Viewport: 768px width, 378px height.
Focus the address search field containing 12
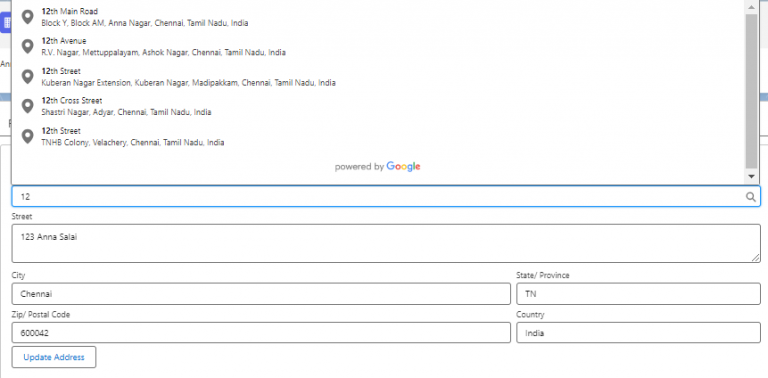click(386, 196)
